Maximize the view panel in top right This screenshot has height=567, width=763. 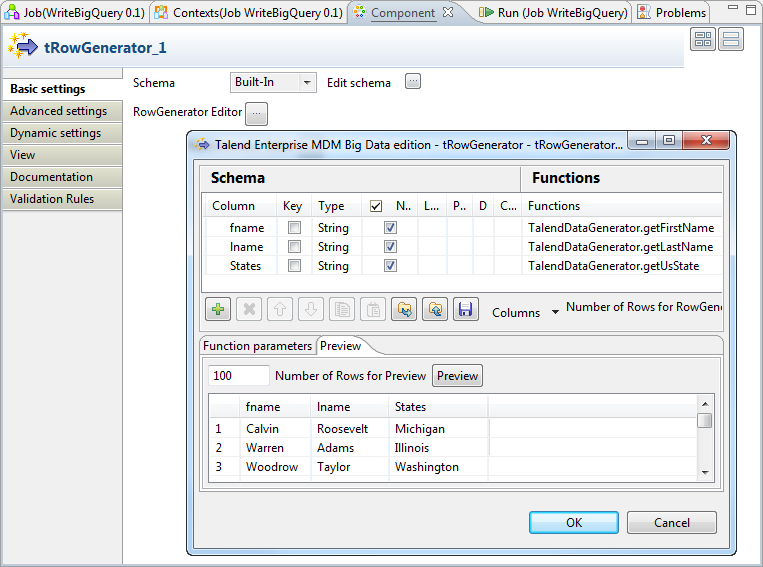pos(751,9)
